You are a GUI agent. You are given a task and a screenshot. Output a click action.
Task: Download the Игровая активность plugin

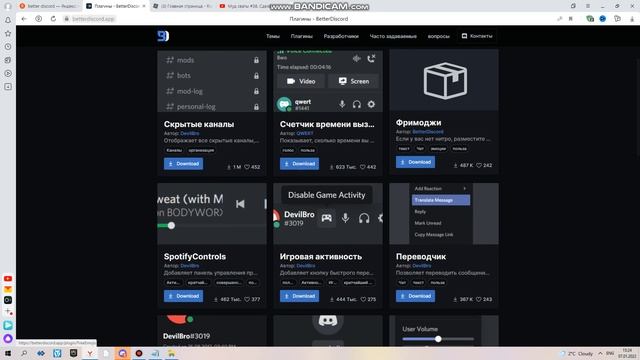[299, 296]
